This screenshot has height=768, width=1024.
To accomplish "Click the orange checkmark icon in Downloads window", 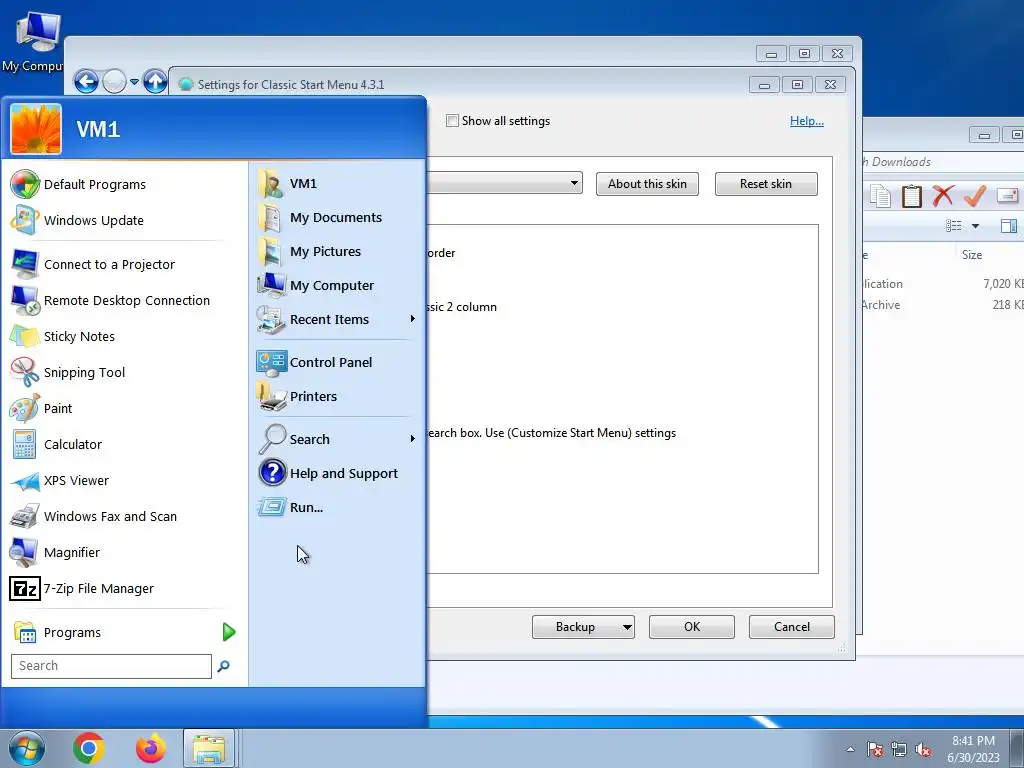I will 974,195.
